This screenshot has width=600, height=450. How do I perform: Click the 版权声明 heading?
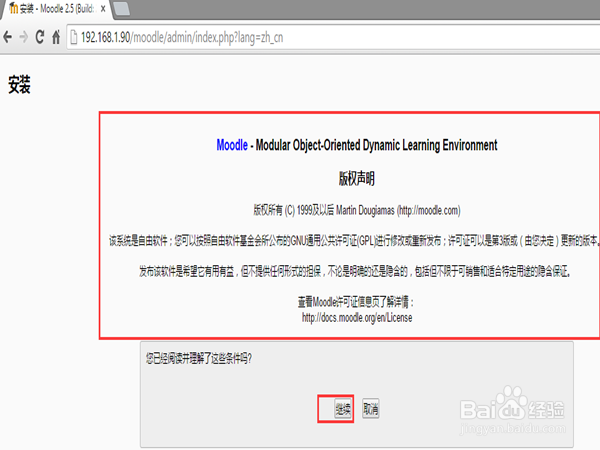[x=357, y=179]
